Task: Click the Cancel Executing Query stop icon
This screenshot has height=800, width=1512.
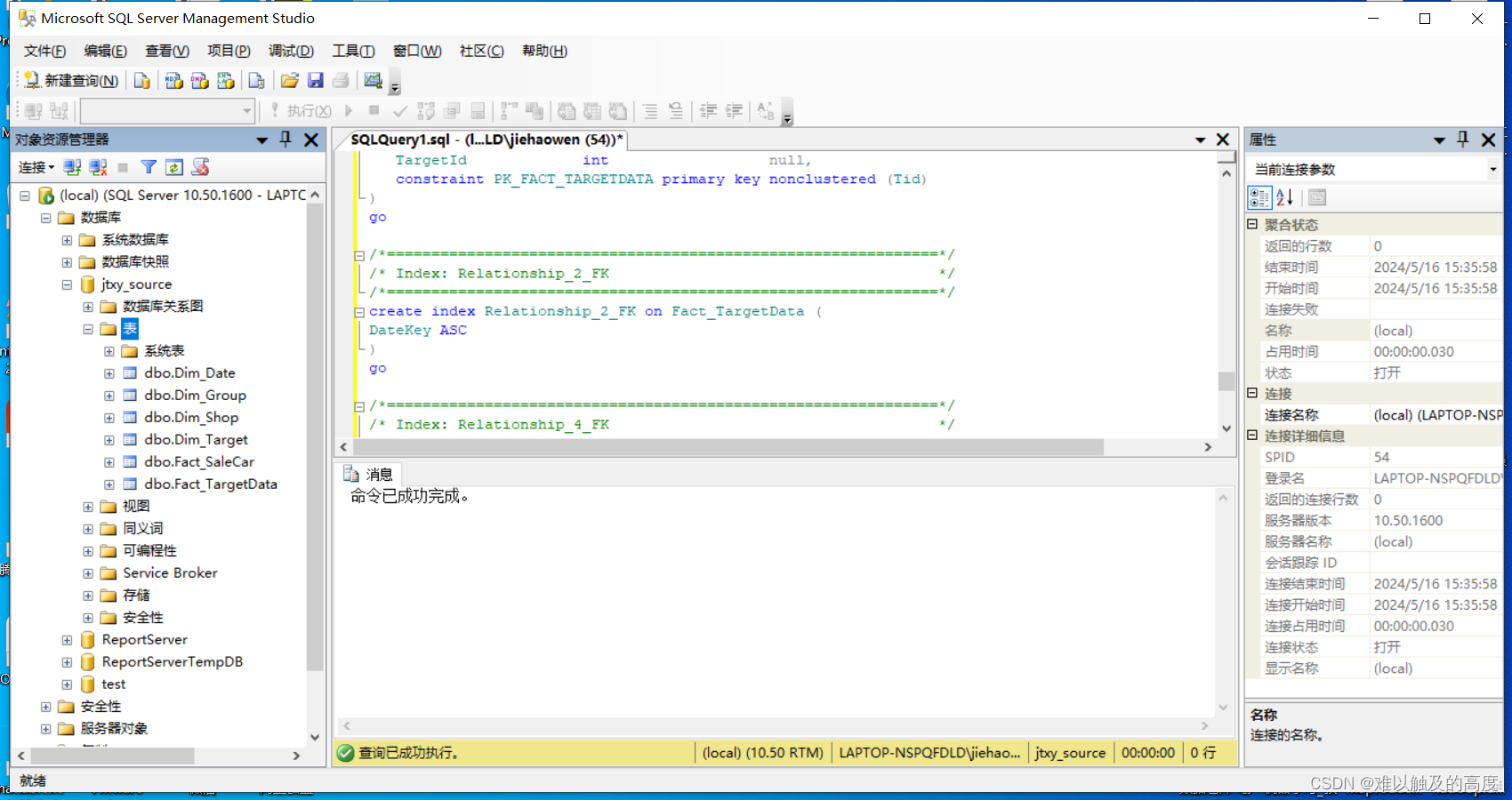Action: 374,111
